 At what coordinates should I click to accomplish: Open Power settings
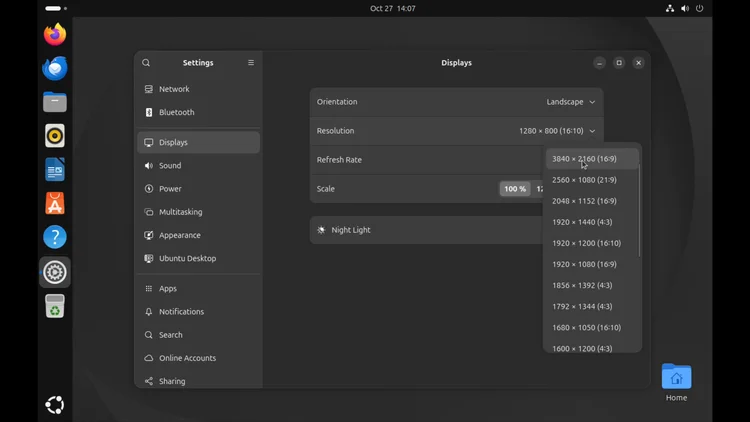pos(199,189)
